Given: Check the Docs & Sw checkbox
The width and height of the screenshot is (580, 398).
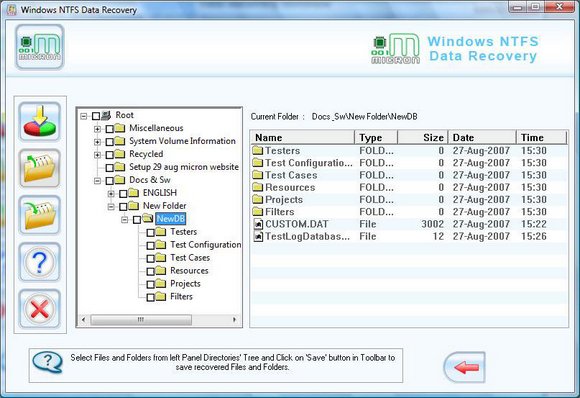Looking at the screenshot, I should point(109,181).
